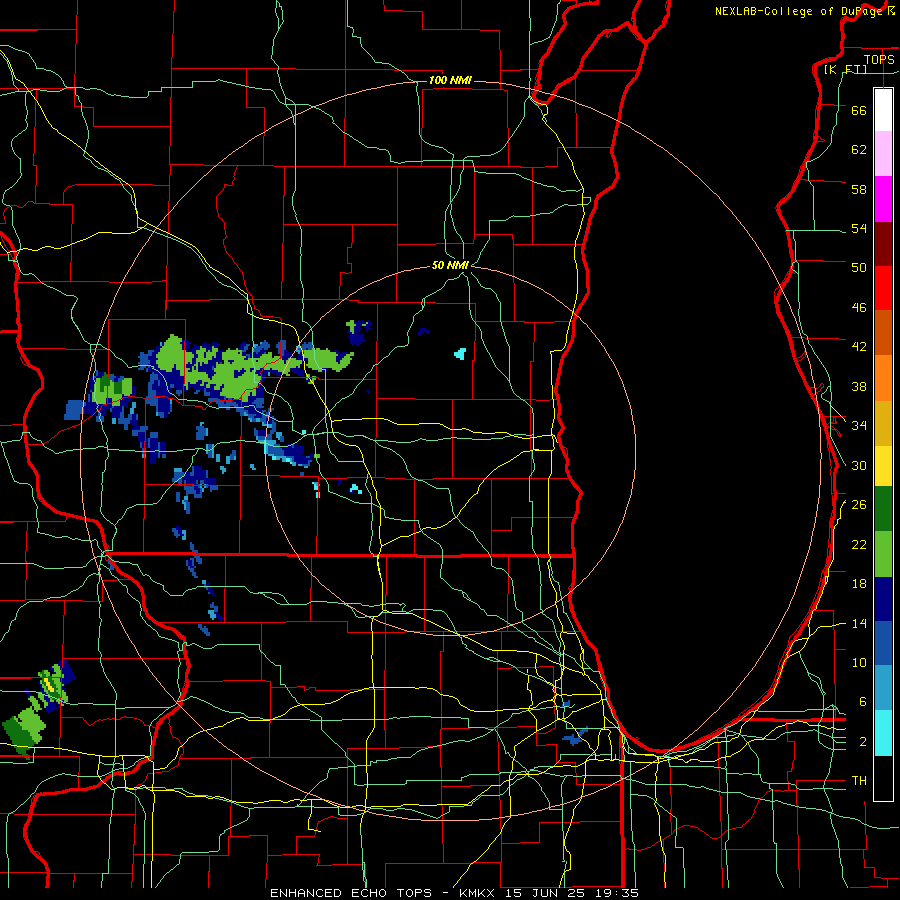Click the white swatch in the tops legend

(x=883, y=110)
